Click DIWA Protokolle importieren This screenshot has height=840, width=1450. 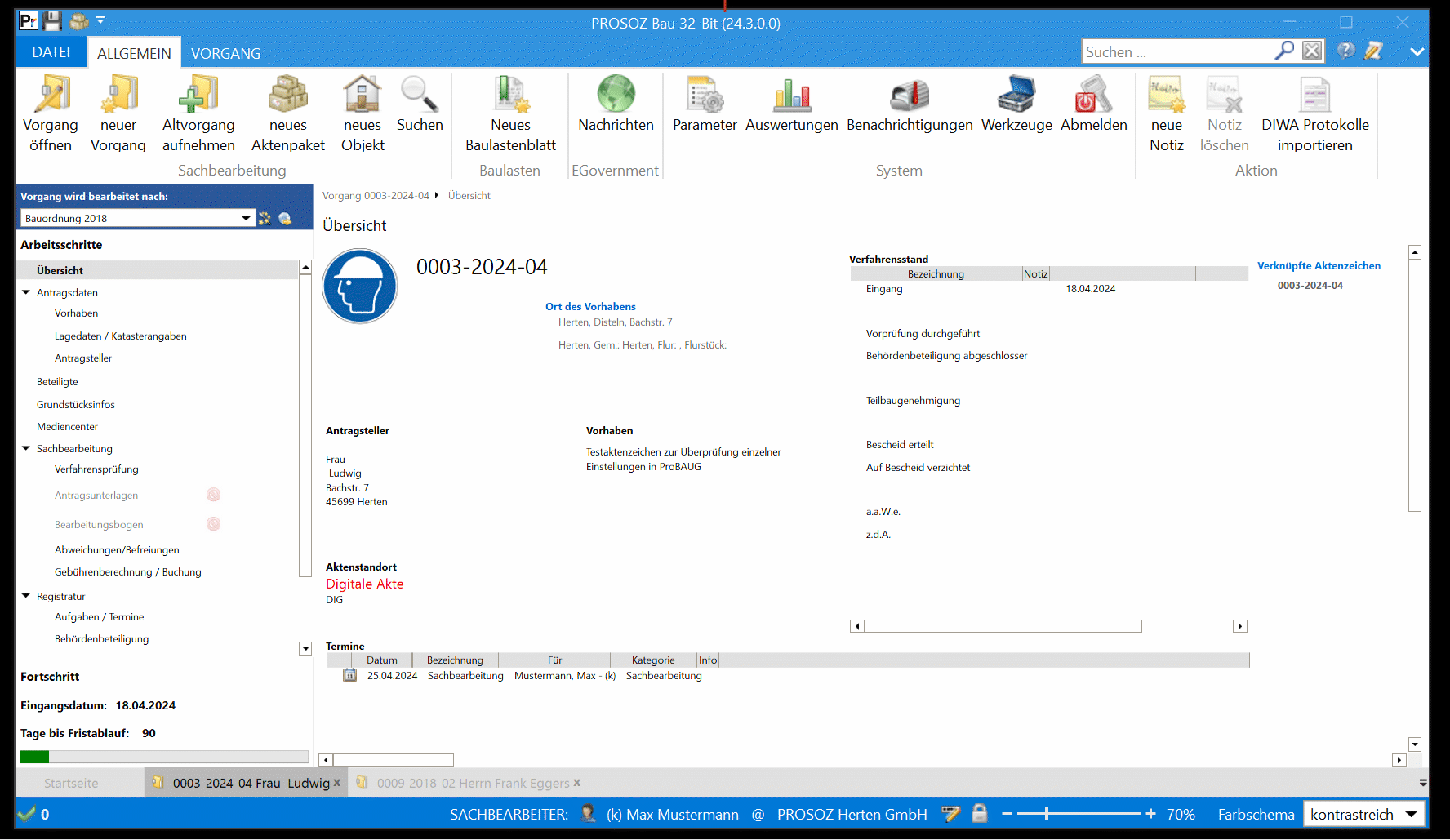click(x=1315, y=113)
